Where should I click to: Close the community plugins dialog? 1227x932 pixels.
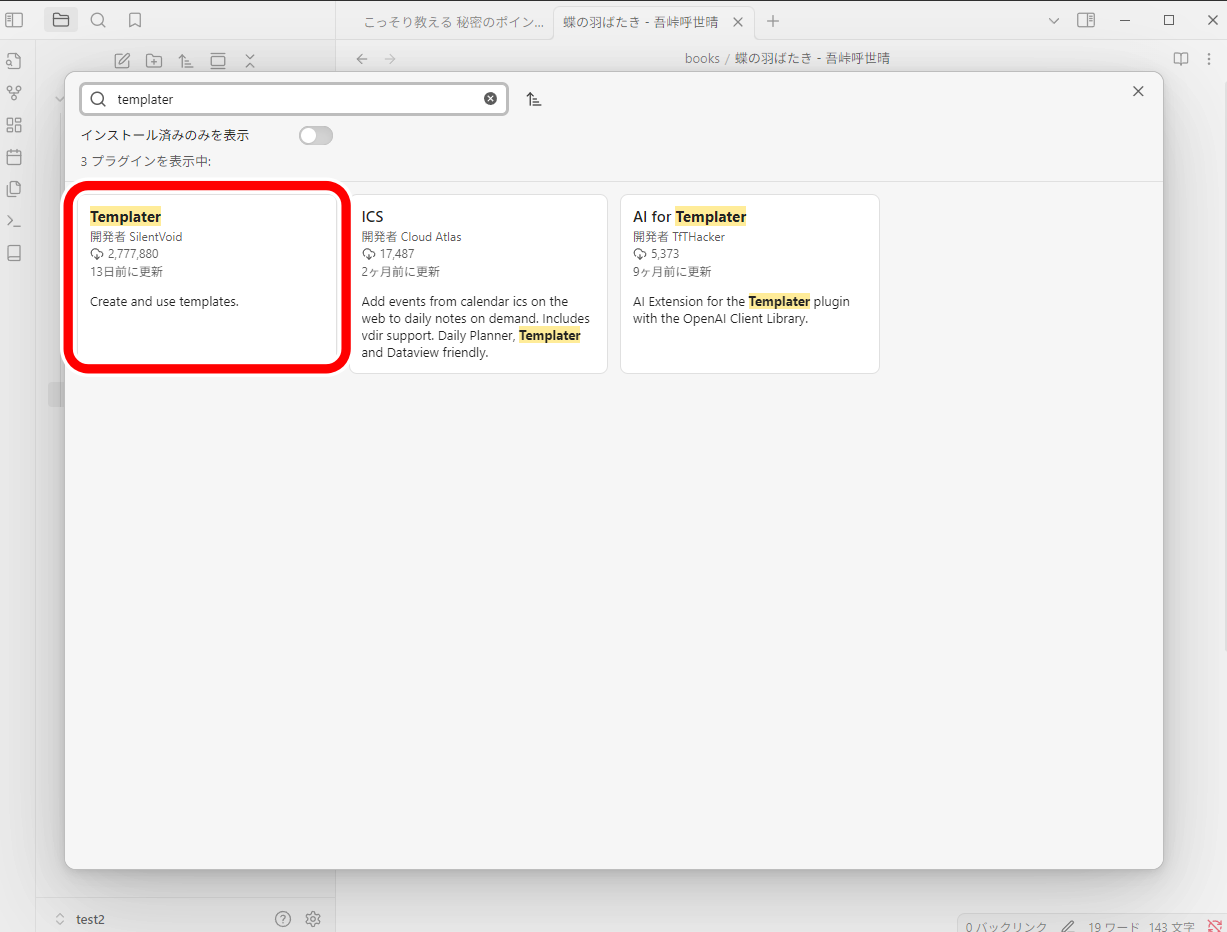click(x=1138, y=91)
